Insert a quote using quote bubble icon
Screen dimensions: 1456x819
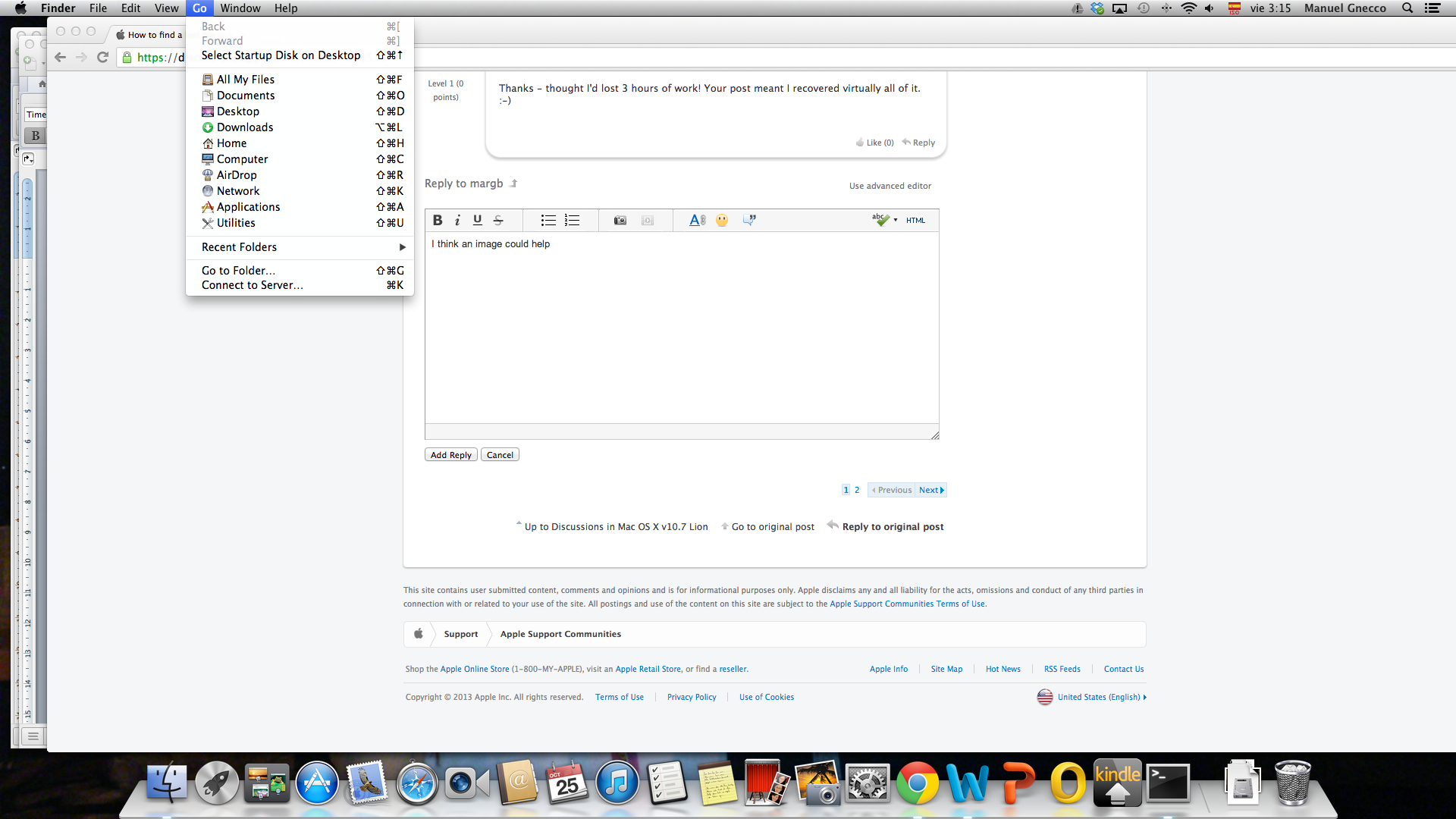point(749,220)
